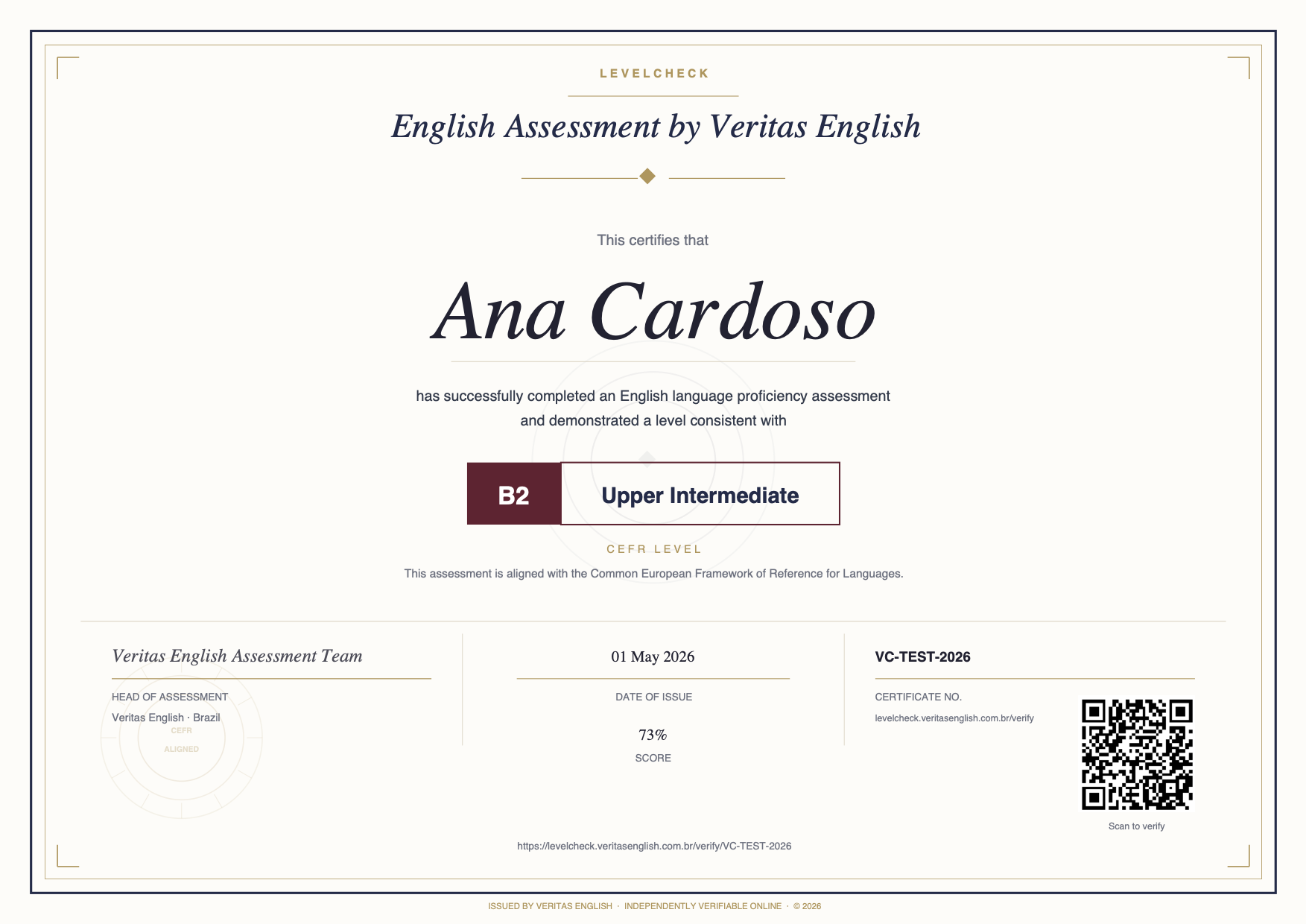
Task: Click the ISSUED BY VERITAS ENGLISH footer
Action: click(550, 906)
